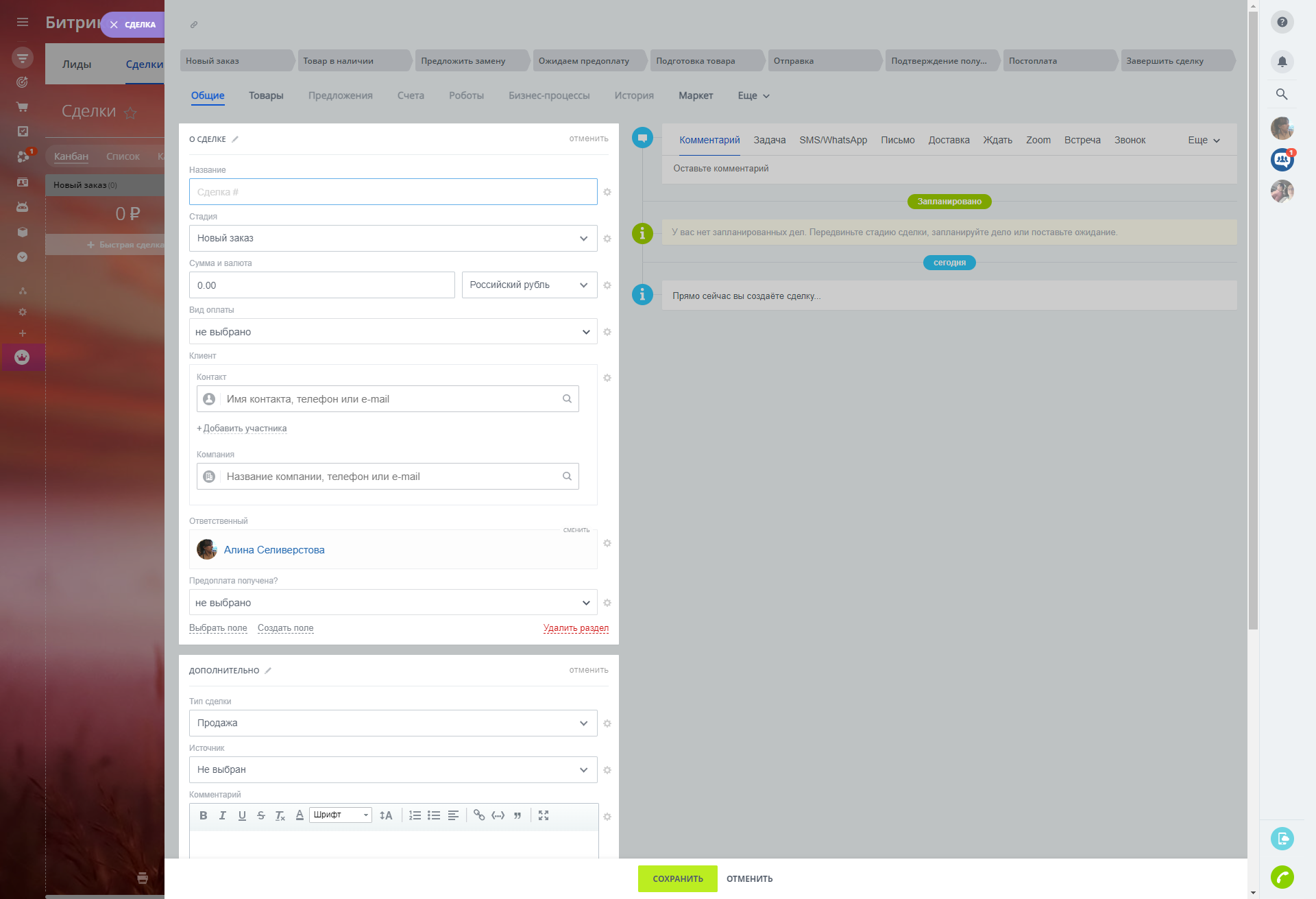1316x899 pixels.
Task: Expand comment editor to fullscreen
Action: pos(544,815)
